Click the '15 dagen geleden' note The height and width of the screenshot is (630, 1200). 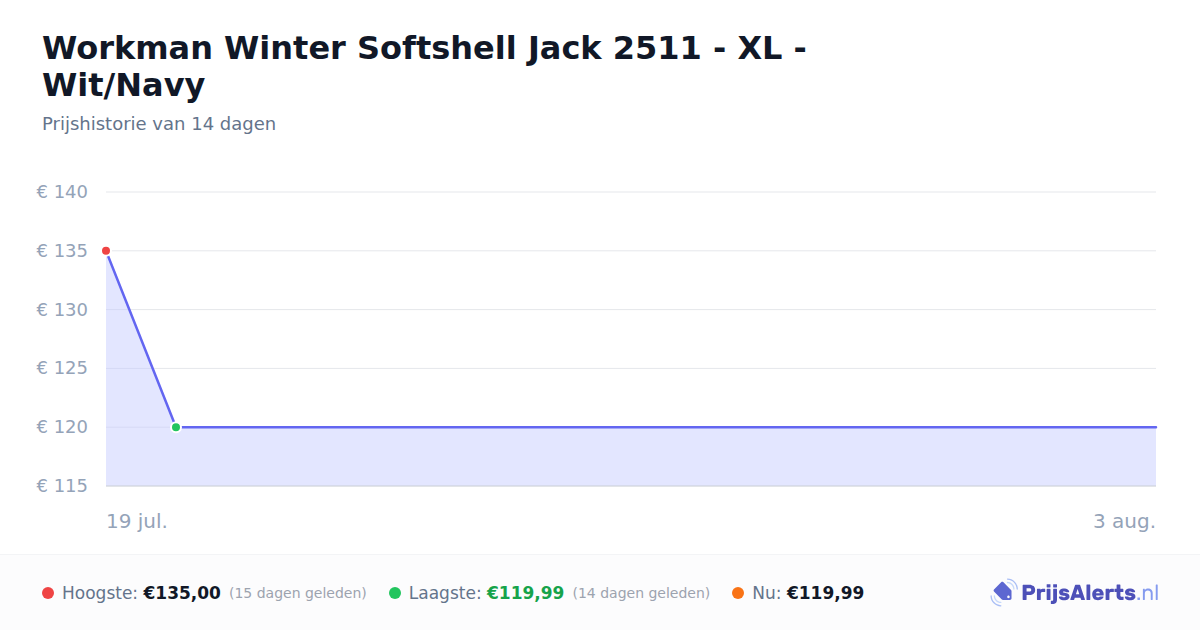tap(298, 593)
